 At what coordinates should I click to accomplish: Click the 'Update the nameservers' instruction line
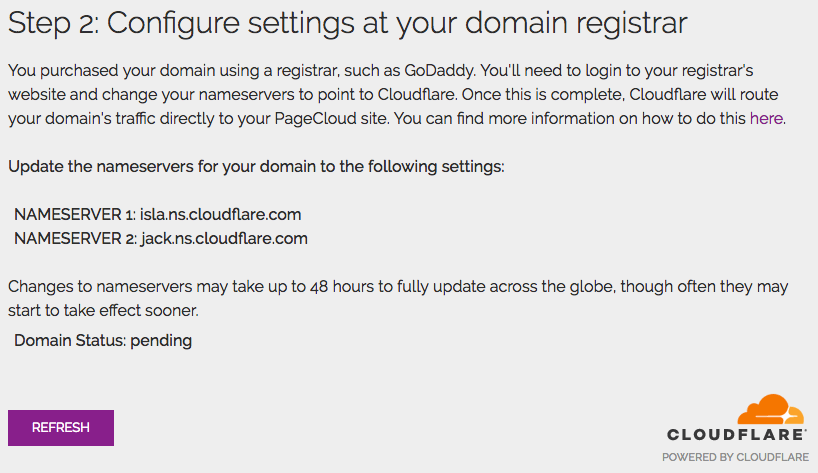pyautogui.click(x=256, y=165)
